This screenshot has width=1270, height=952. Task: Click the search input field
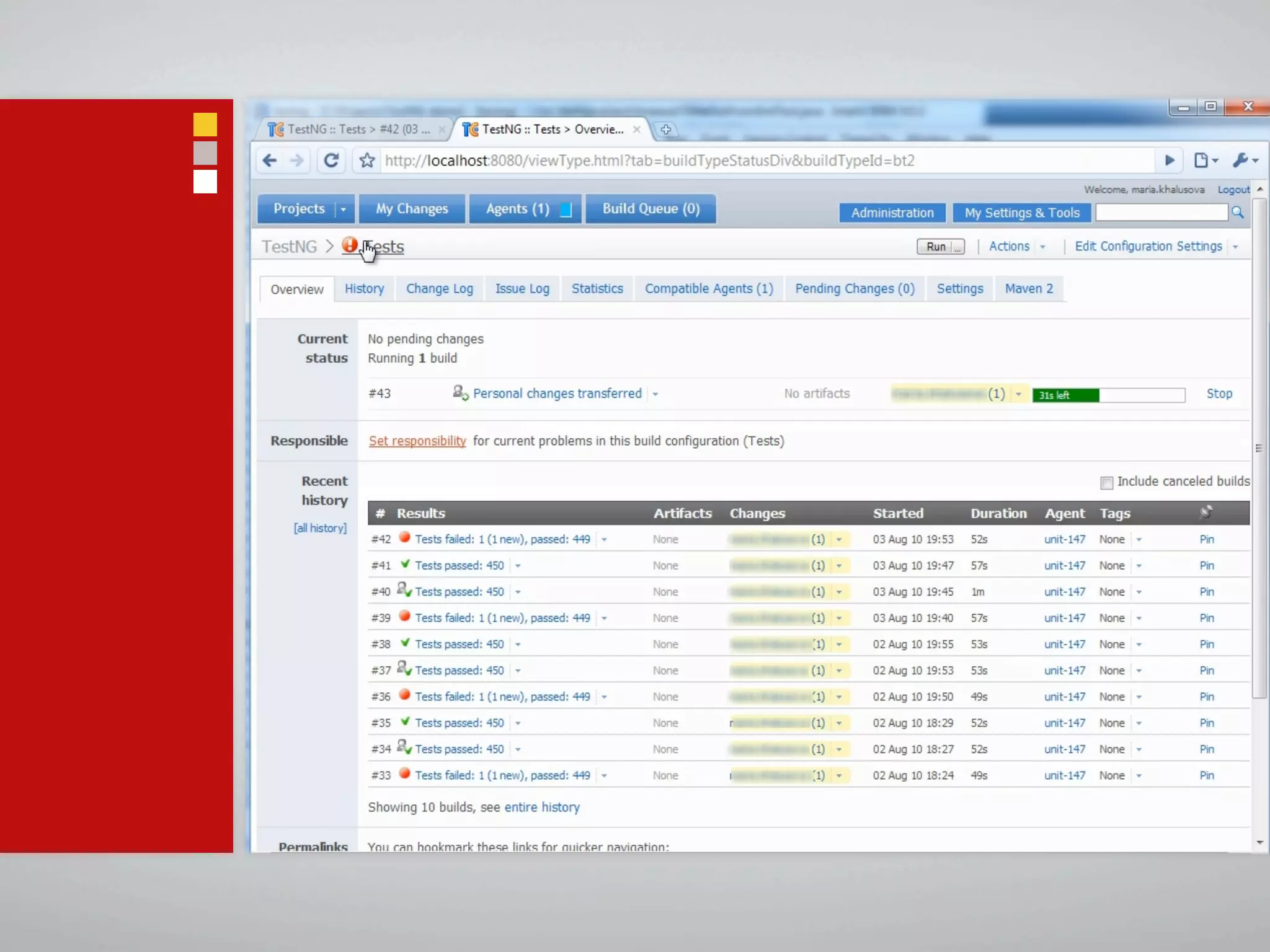pos(1161,213)
